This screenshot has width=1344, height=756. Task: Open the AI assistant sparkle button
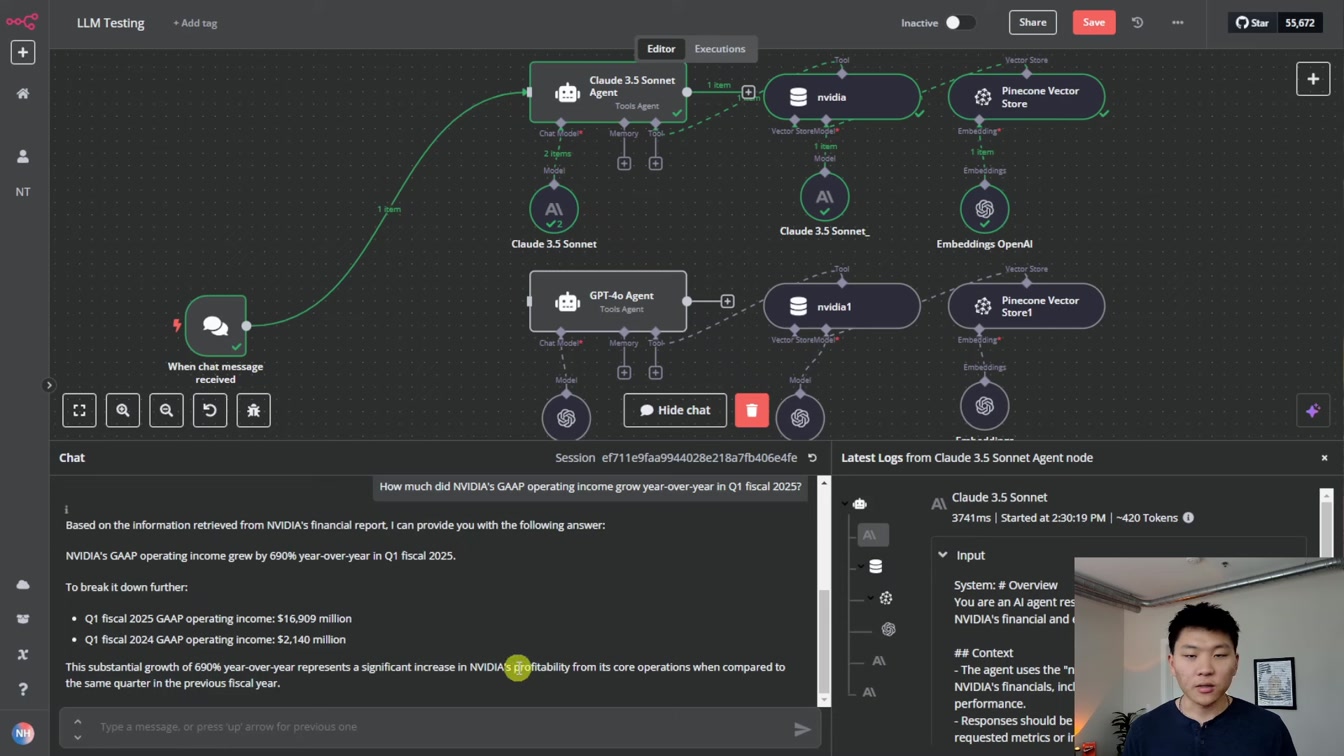[x=1313, y=410]
